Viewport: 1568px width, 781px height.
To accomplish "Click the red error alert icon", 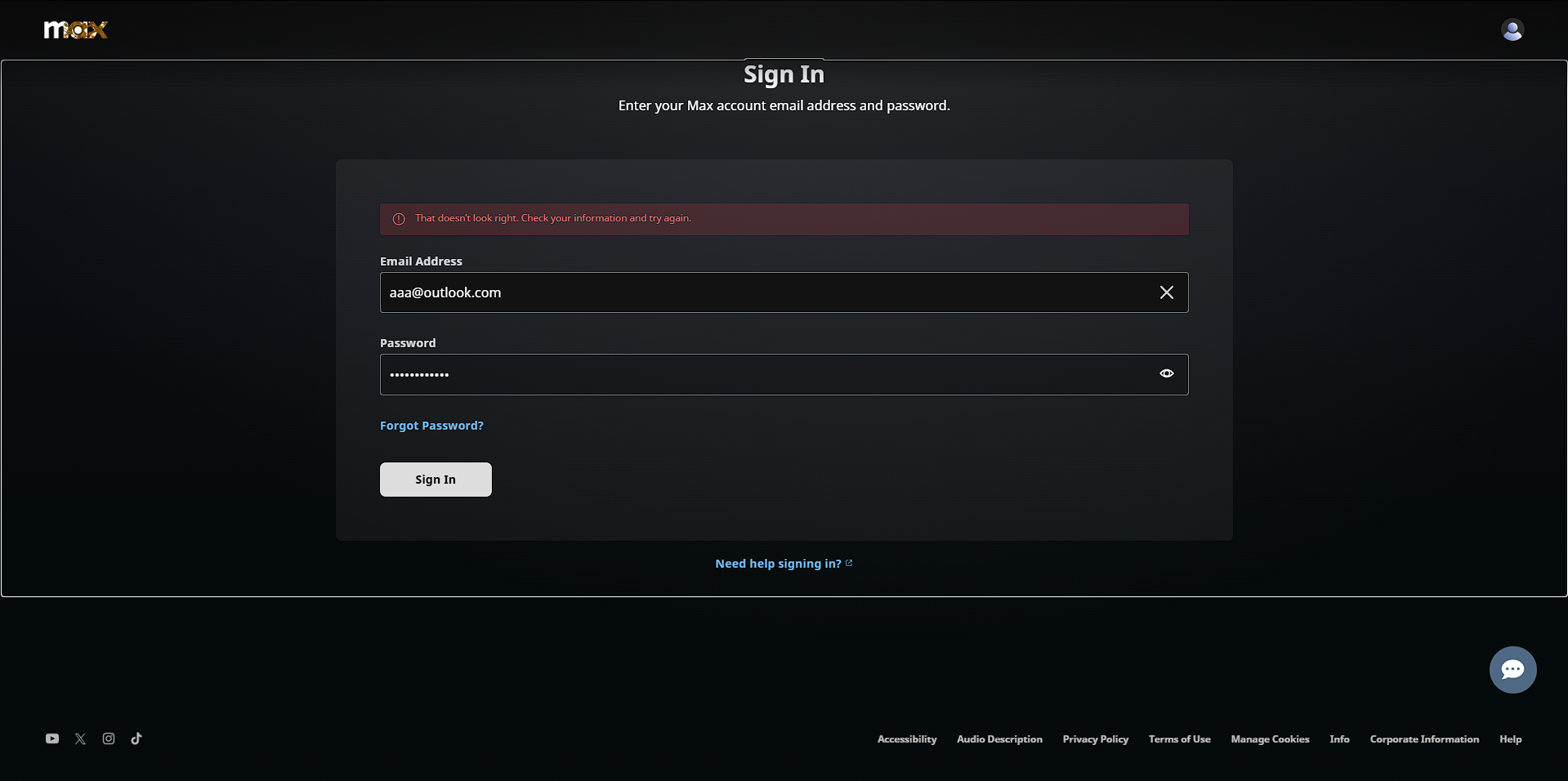I will [x=399, y=219].
